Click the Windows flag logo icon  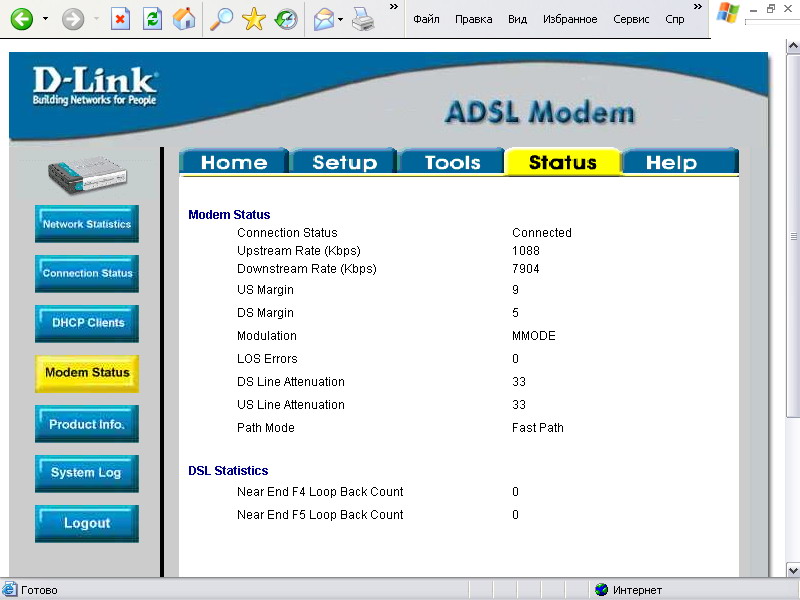pyautogui.click(x=728, y=12)
